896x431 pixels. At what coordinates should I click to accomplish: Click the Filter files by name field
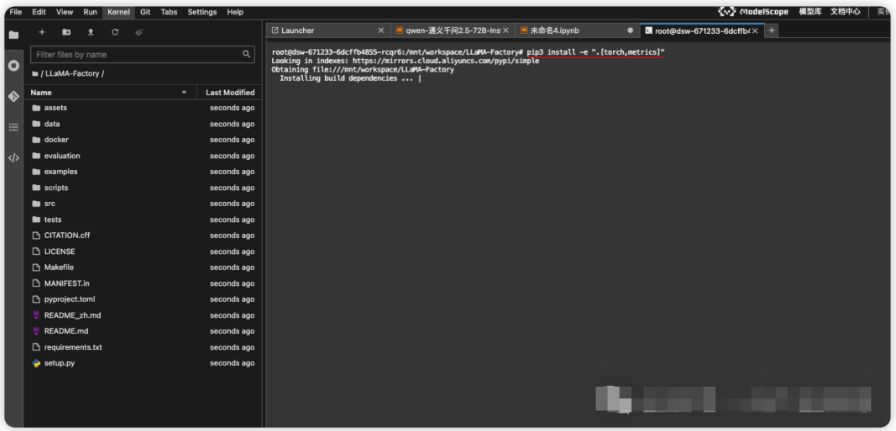[143, 54]
